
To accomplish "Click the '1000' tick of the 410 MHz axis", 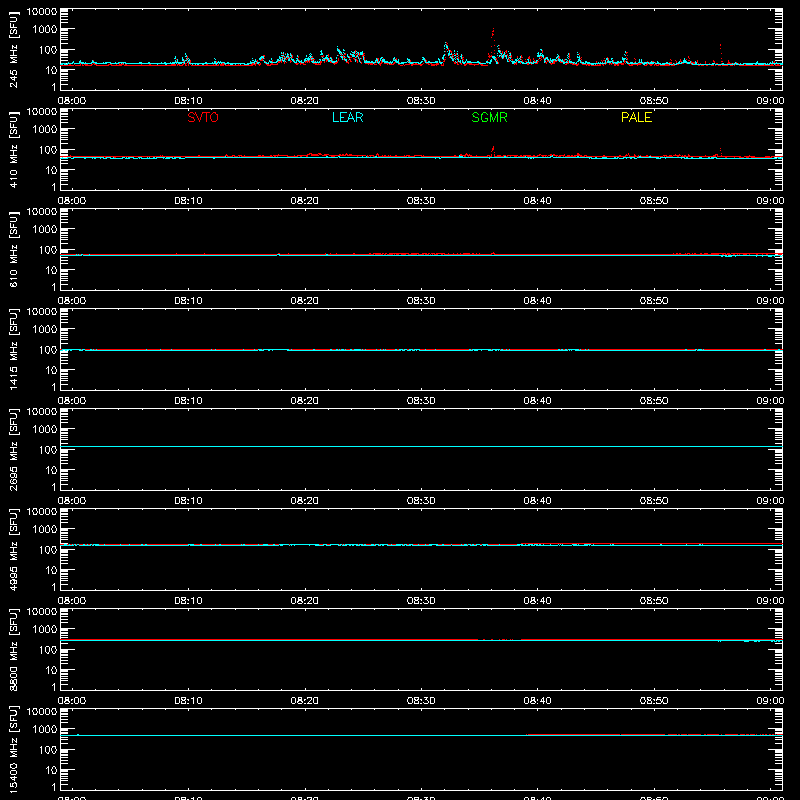I will pos(45,130).
